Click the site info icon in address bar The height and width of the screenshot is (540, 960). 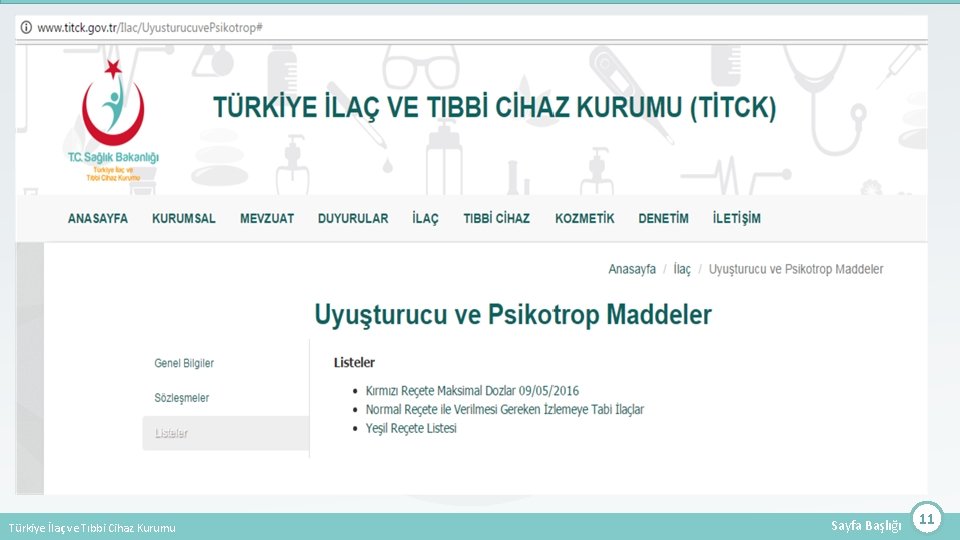click(26, 28)
